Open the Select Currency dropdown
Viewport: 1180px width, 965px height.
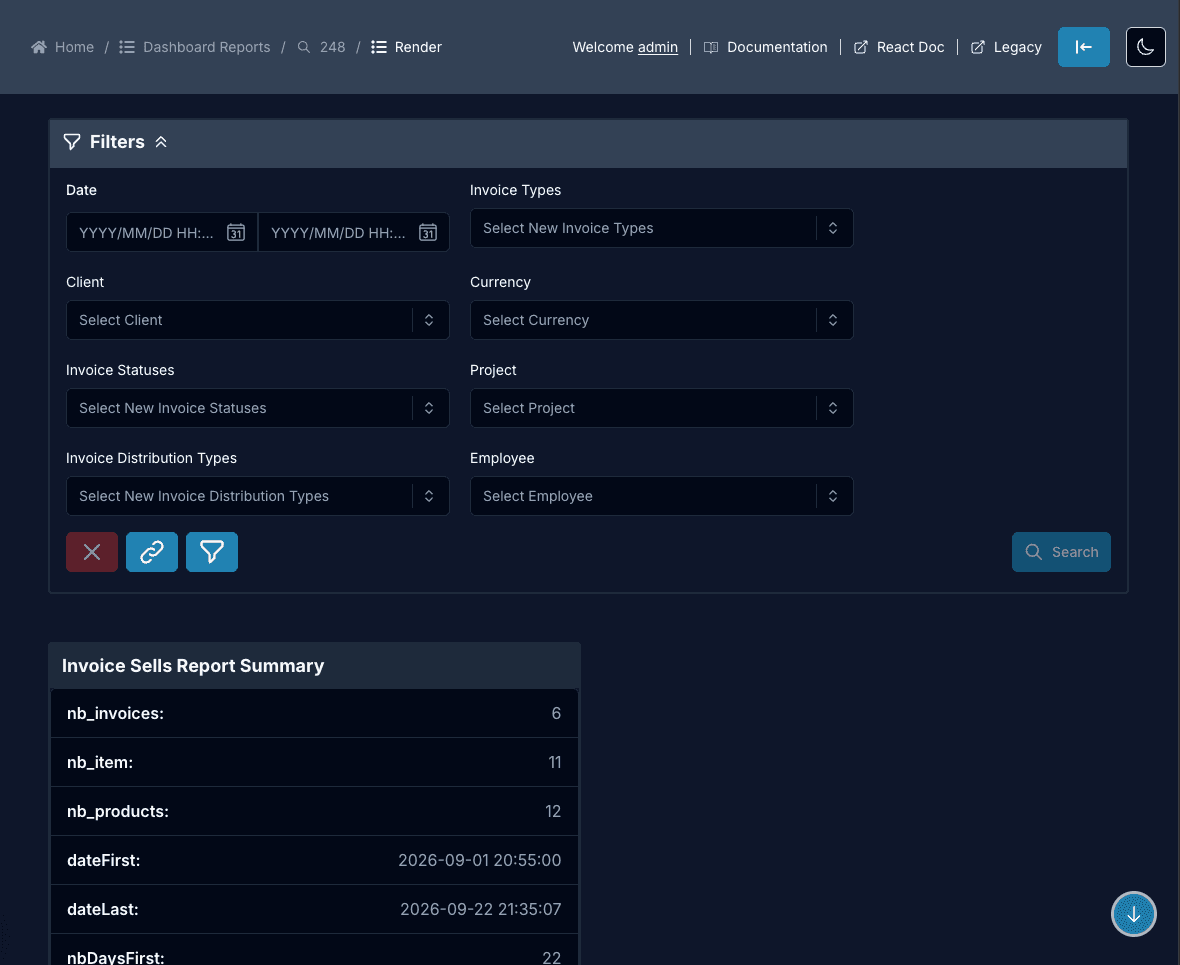coord(661,320)
